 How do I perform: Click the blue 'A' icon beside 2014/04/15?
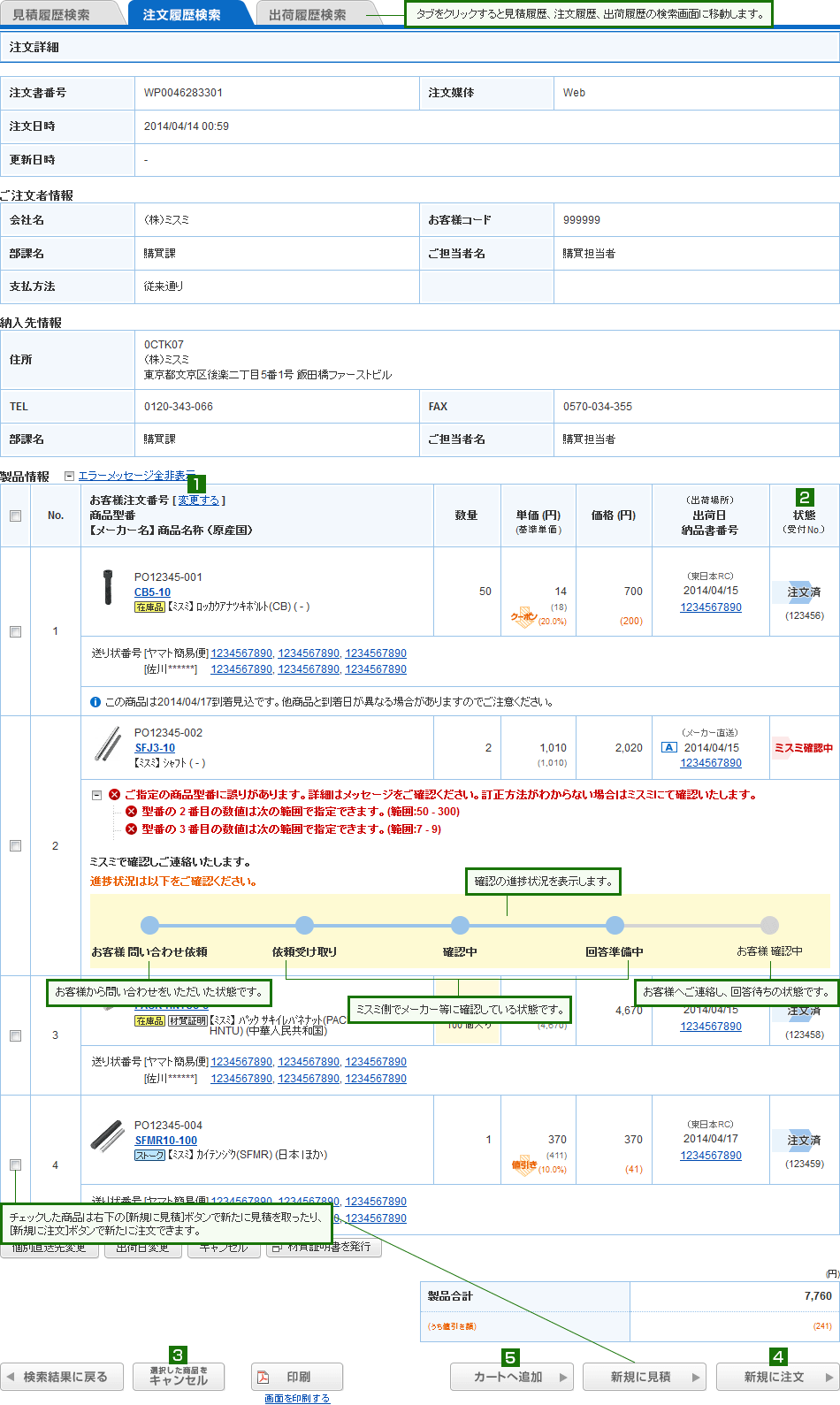pos(669,747)
